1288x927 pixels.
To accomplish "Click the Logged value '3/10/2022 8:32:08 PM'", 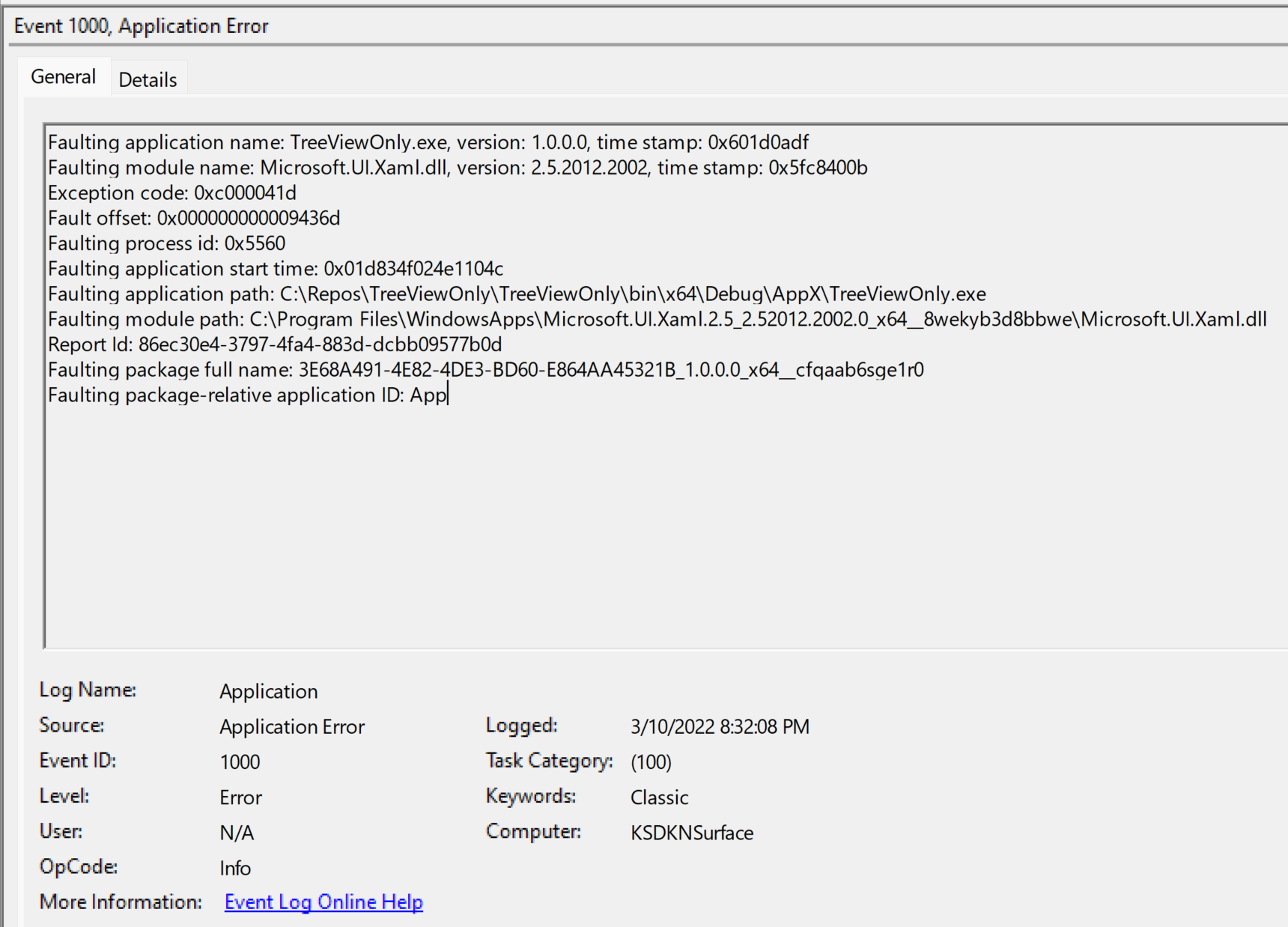I will click(720, 726).
